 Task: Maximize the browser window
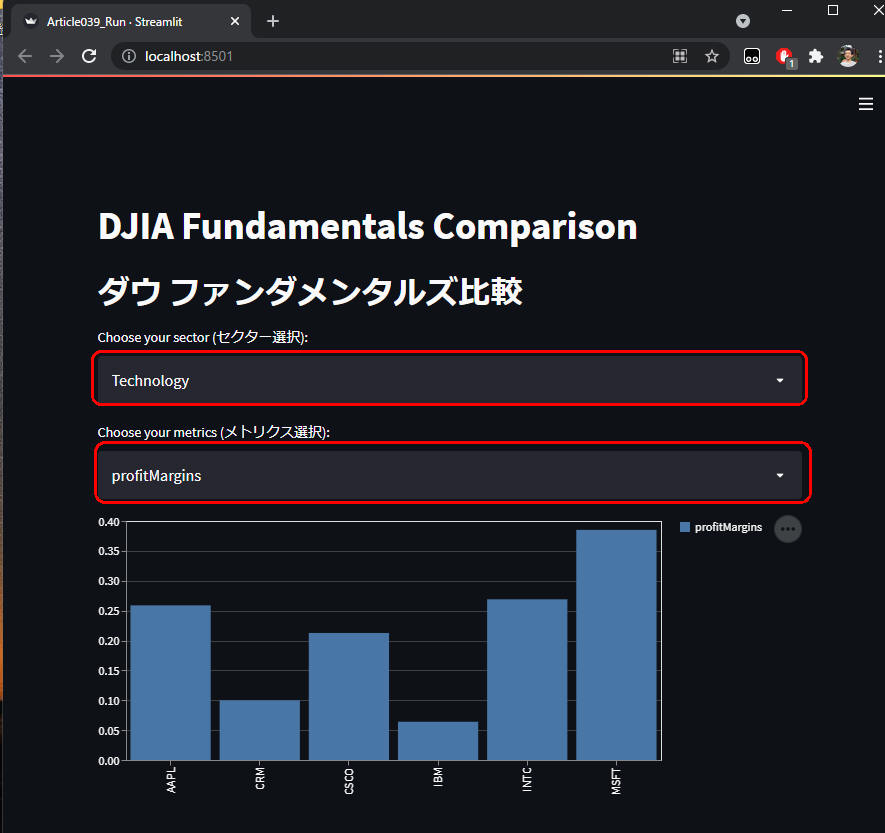pos(833,10)
